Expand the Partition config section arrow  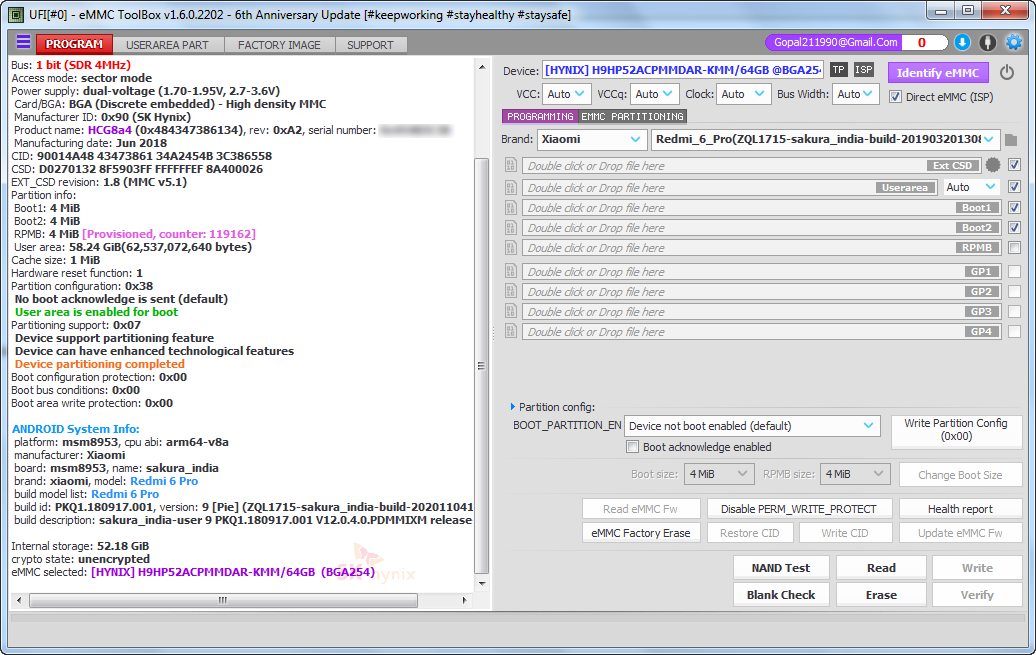pyautogui.click(x=512, y=406)
